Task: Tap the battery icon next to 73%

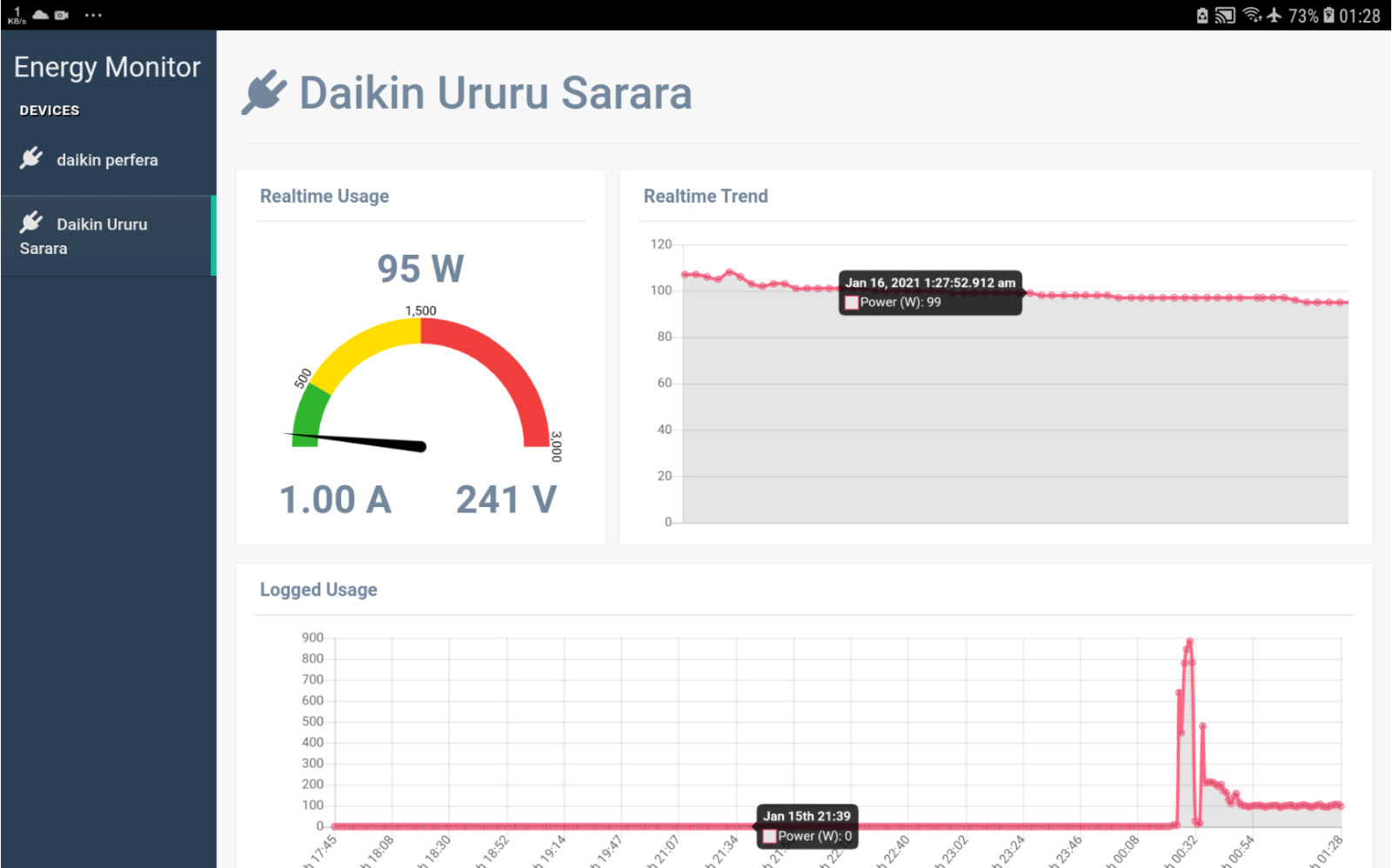Action: (x=1328, y=16)
